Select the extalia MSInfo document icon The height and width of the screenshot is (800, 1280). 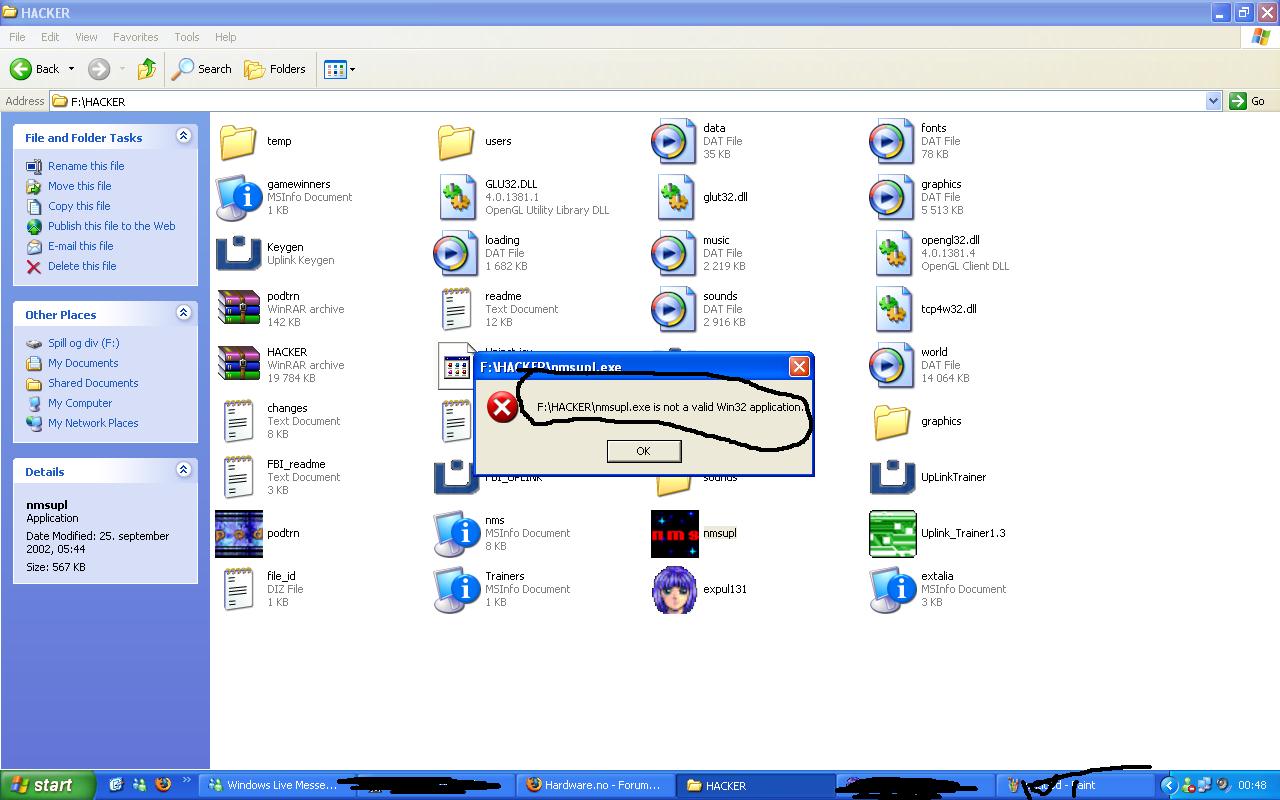tap(892, 589)
